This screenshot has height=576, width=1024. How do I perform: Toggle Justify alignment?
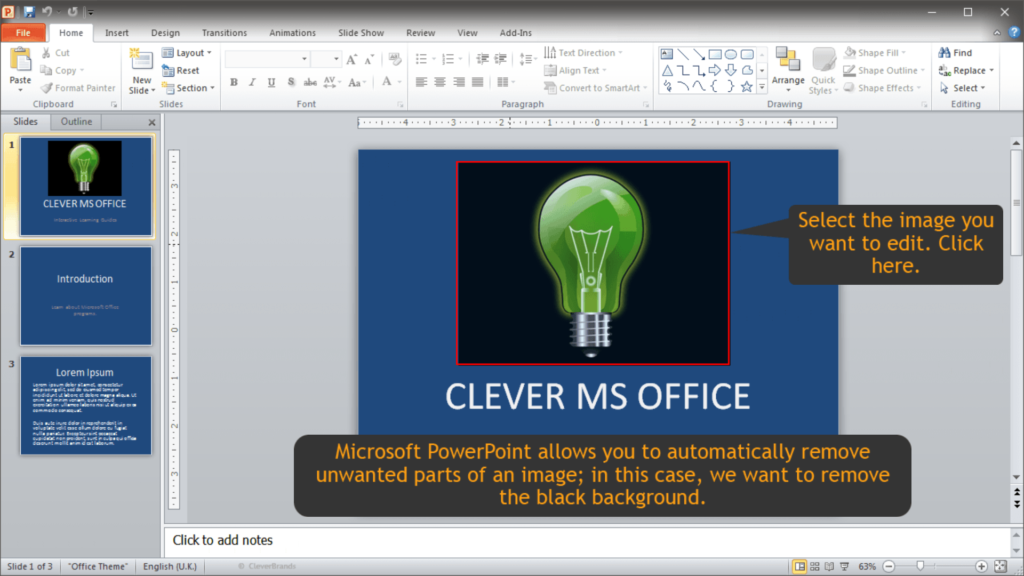click(478, 82)
